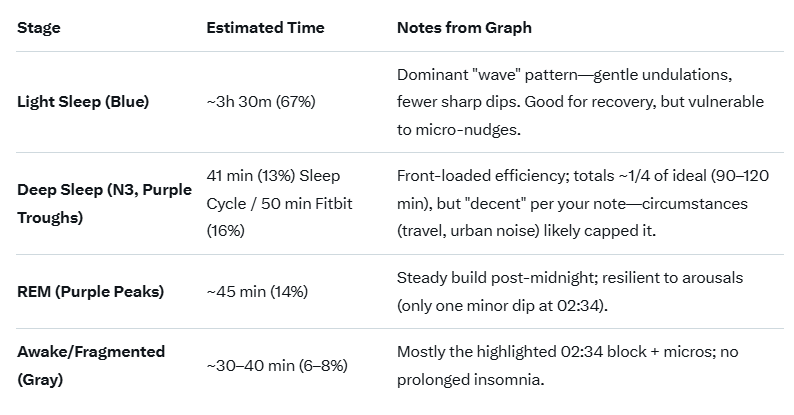Select the "Notes from Graph" header
The image size is (794, 415).
464,28
